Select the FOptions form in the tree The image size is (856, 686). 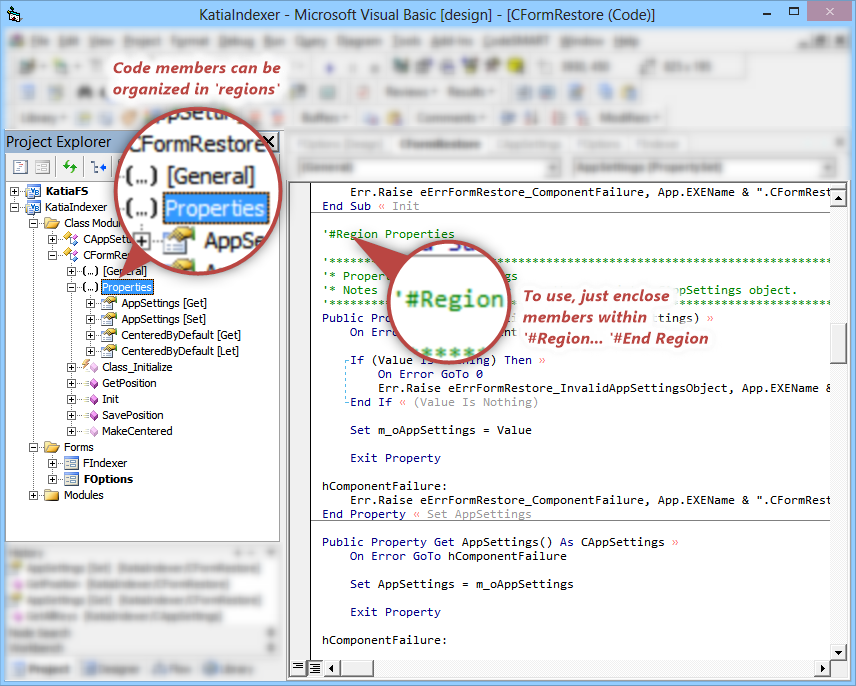[108, 479]
